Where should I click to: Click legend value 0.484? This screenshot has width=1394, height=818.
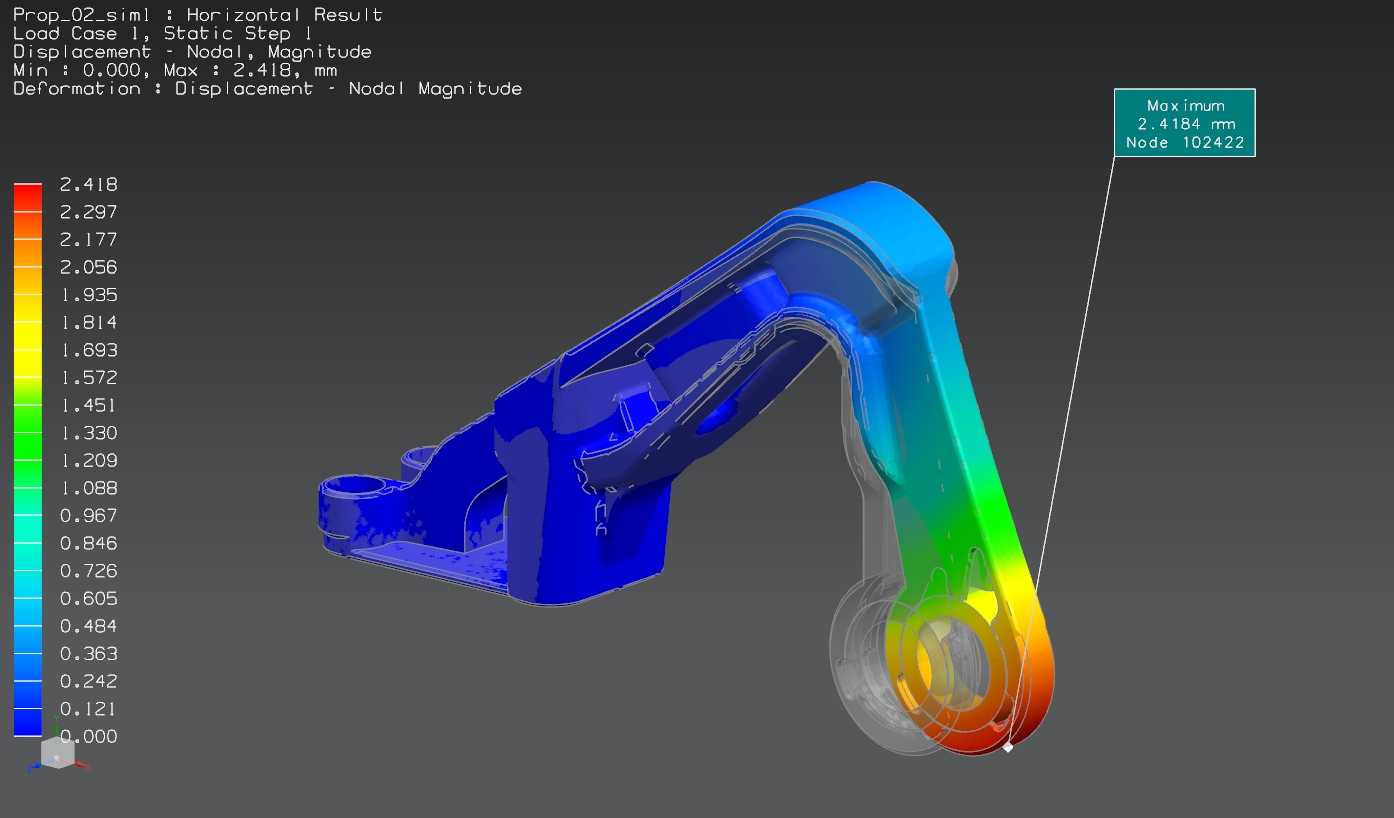(88, 626)
